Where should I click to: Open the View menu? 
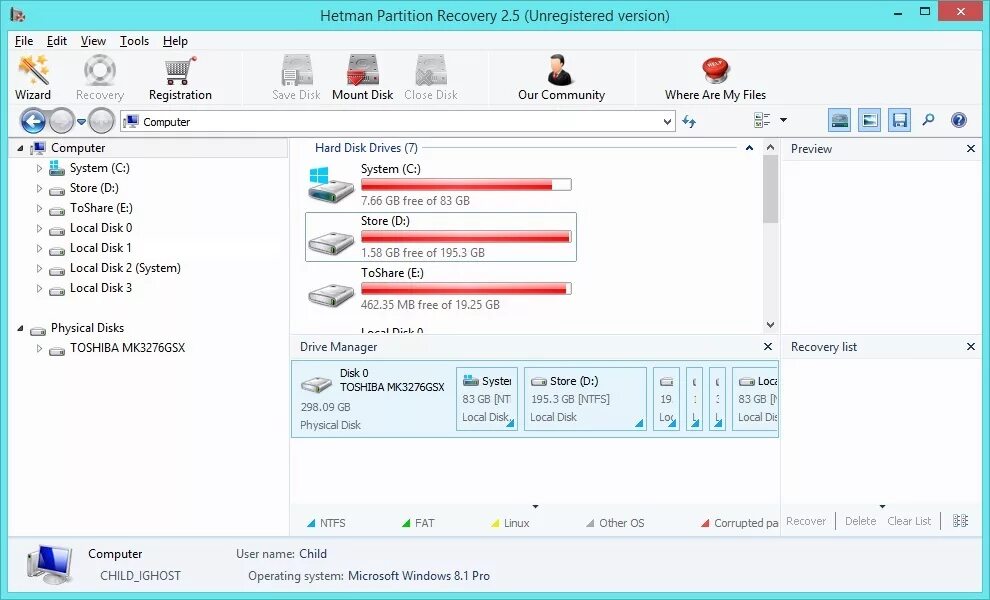(93, 41)
